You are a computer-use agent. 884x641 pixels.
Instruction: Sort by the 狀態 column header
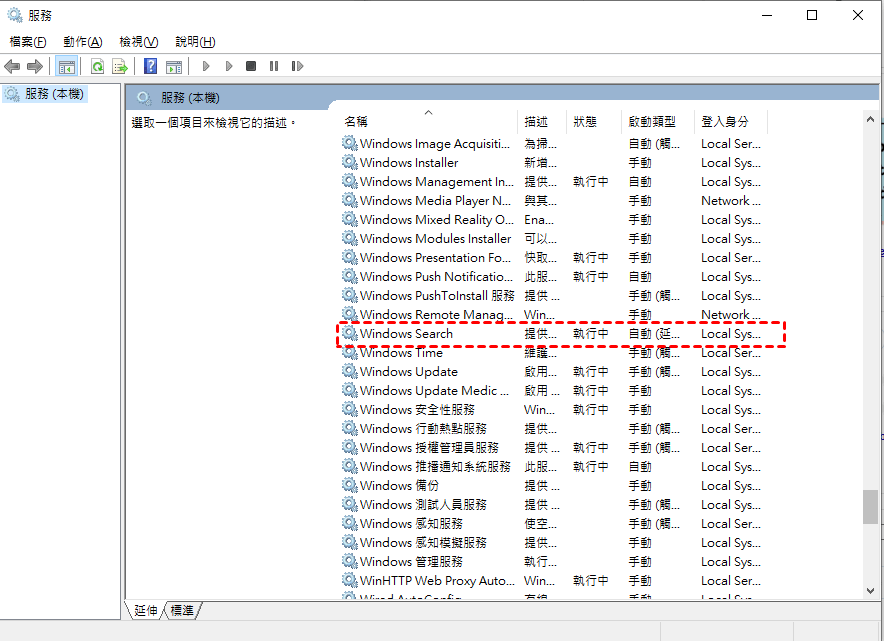(x=594, y=121)
